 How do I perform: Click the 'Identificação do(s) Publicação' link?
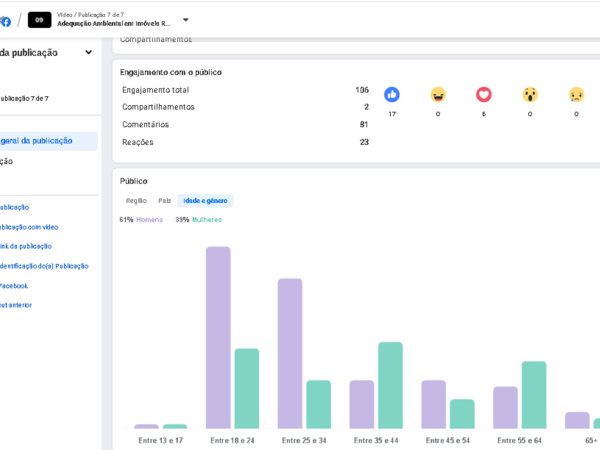pyautogui.click(x=44, y=266)
